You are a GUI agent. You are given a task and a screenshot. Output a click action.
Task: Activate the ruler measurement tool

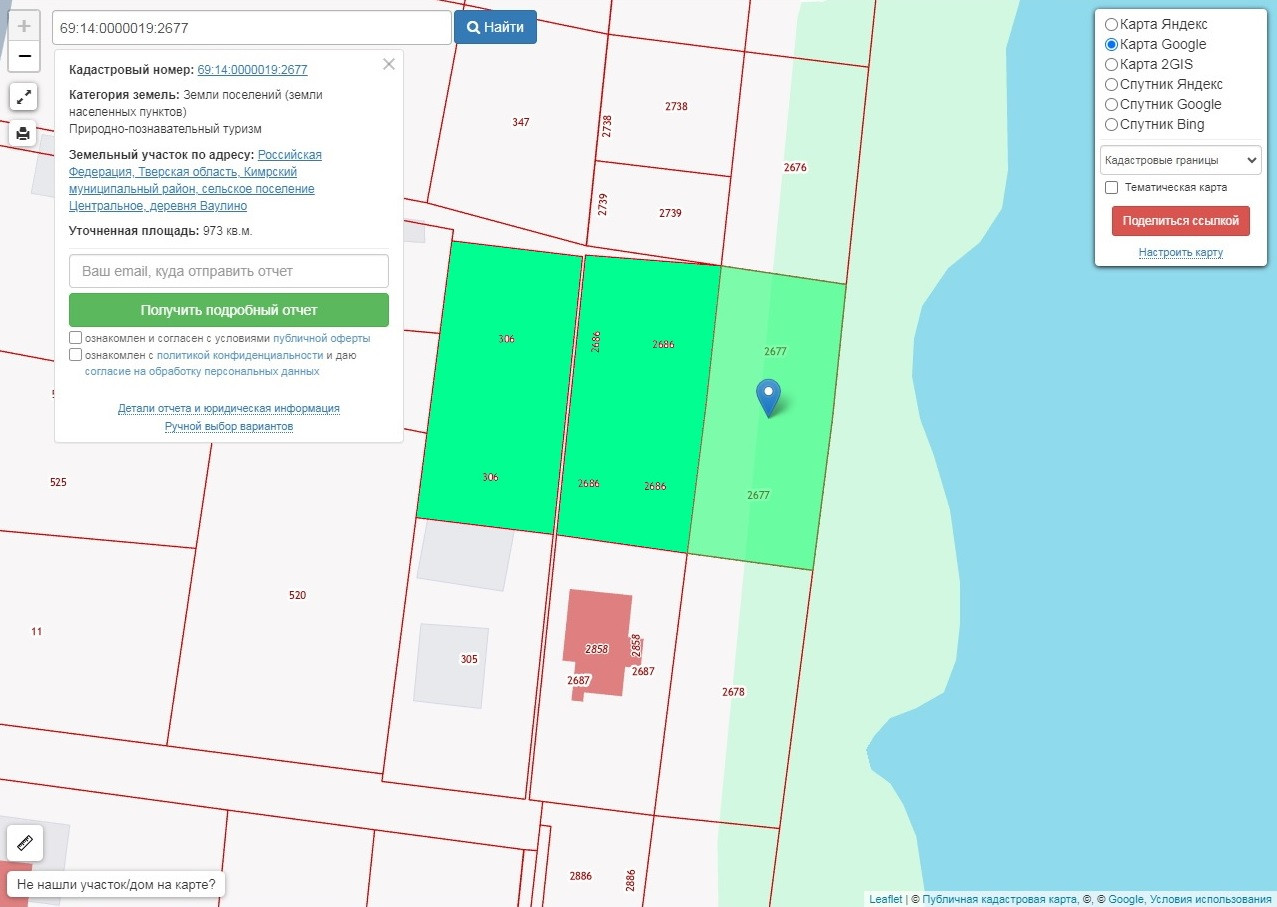click(x=26, y=843)
